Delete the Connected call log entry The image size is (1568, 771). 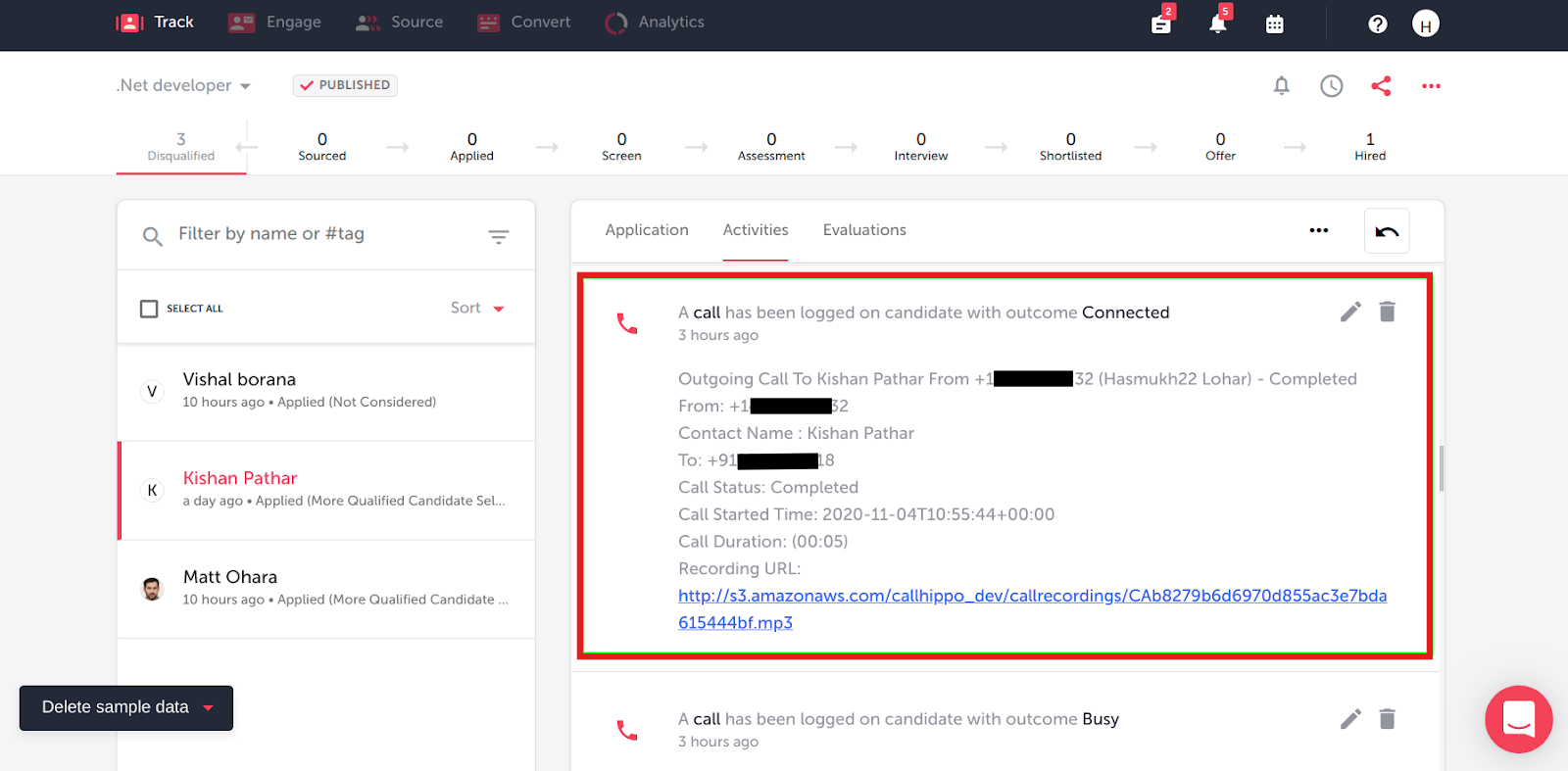(x=1387, y=312)
